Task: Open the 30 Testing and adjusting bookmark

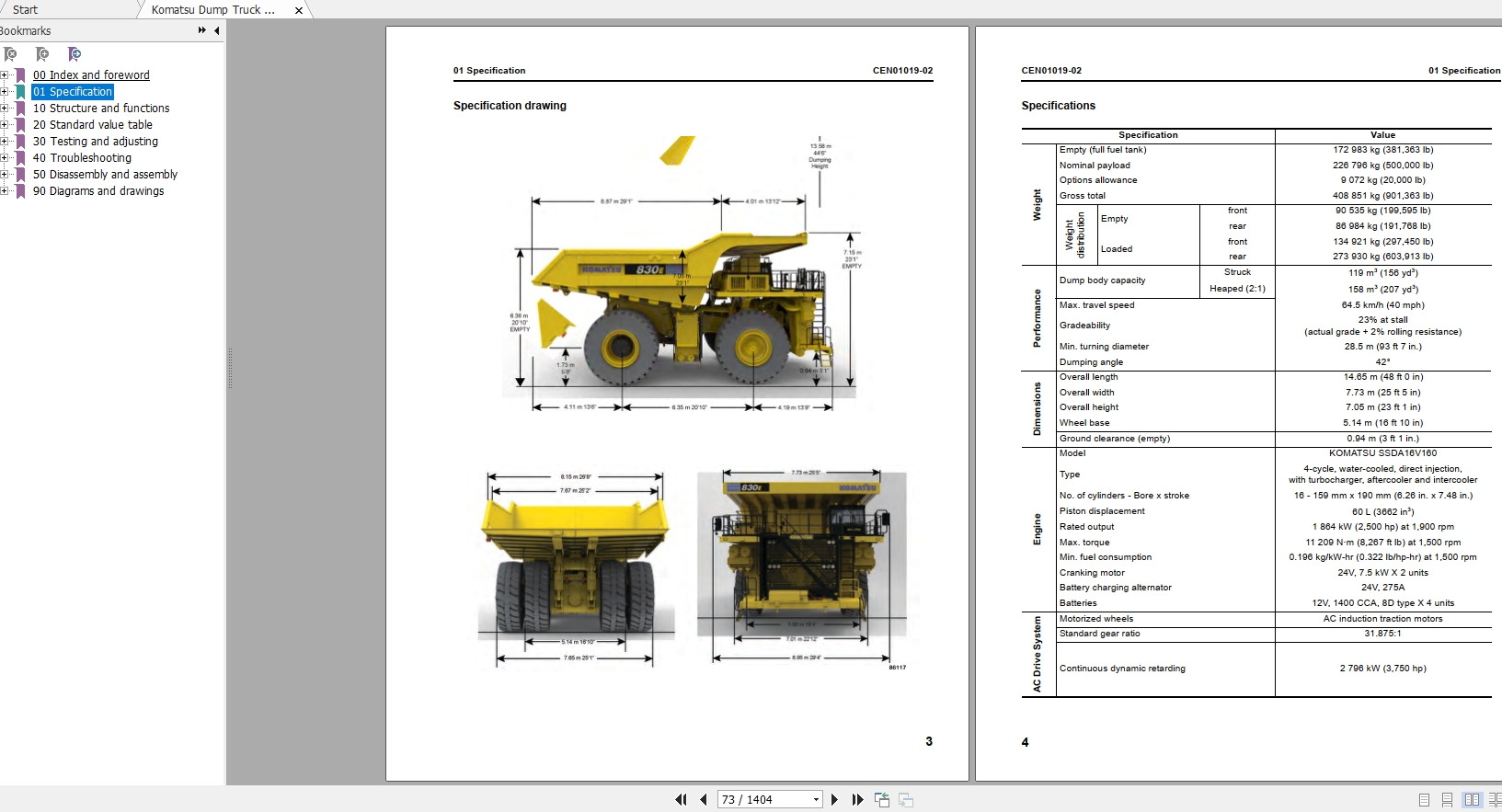Action: pyautogui.click(x=96, y=142)
